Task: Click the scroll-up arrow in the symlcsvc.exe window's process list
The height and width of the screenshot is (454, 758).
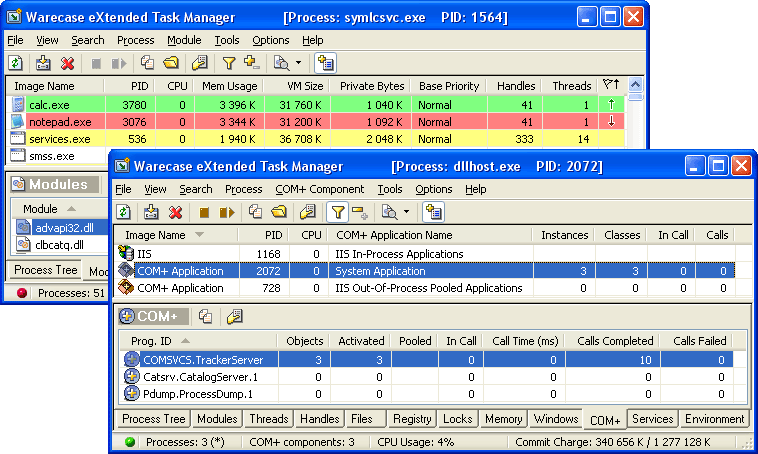Action: [635, 85]
